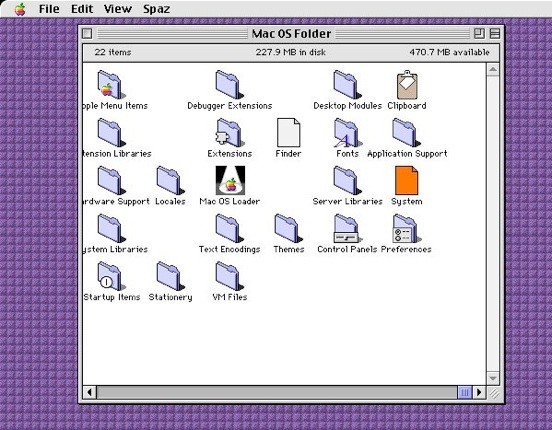This screenshot has width=552, height=430.
Task: Open the Desktop Modules folder
Action: pos(347,85)
